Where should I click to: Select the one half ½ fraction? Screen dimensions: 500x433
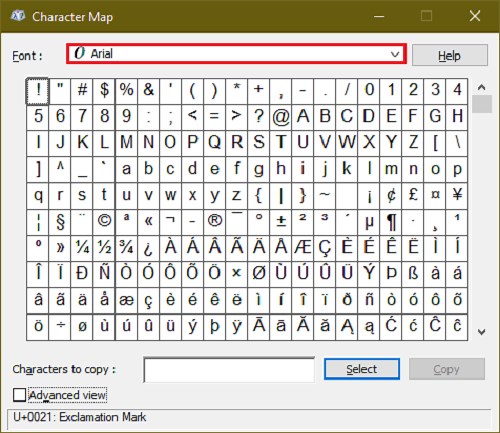104,248
